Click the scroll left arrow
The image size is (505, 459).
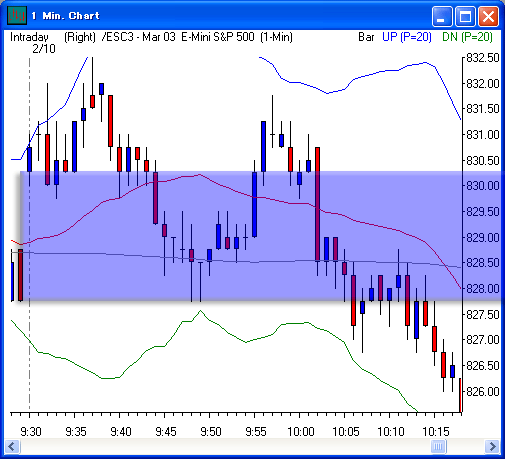click(13, 446)
